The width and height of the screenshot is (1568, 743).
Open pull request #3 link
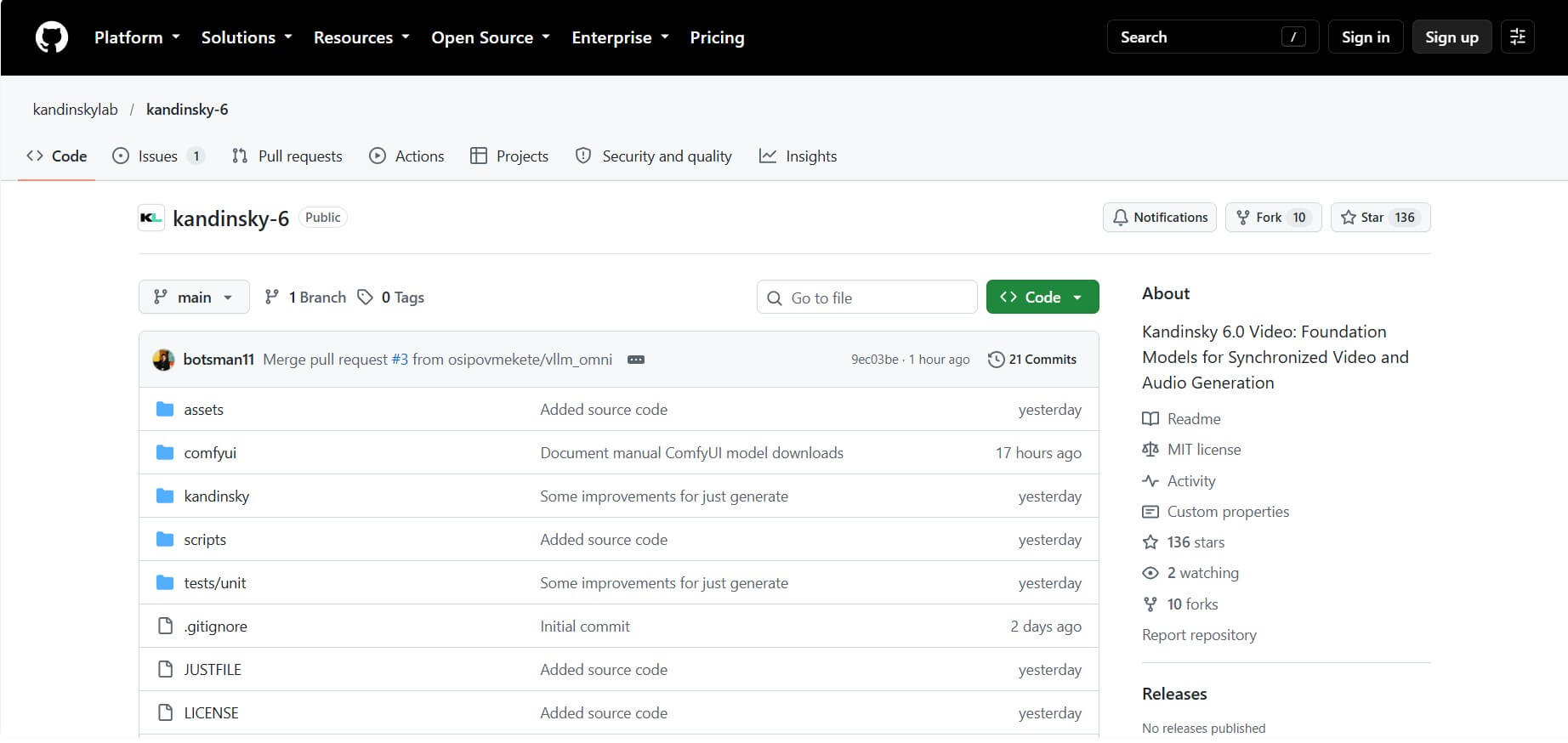400,360
